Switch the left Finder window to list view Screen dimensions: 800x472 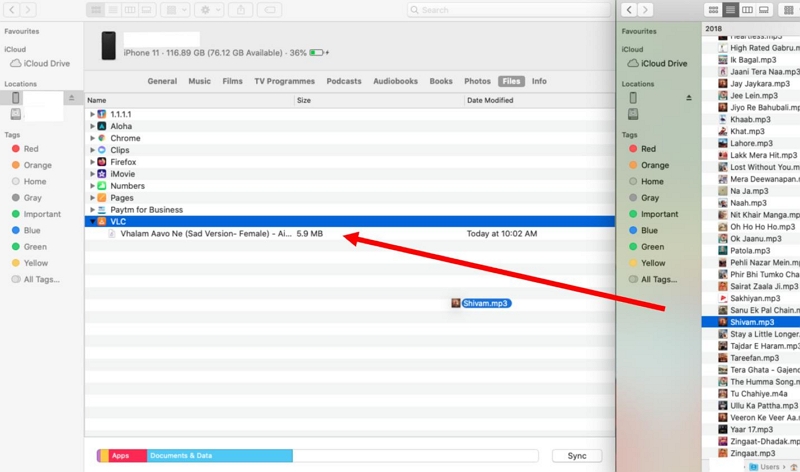[113, 10]
